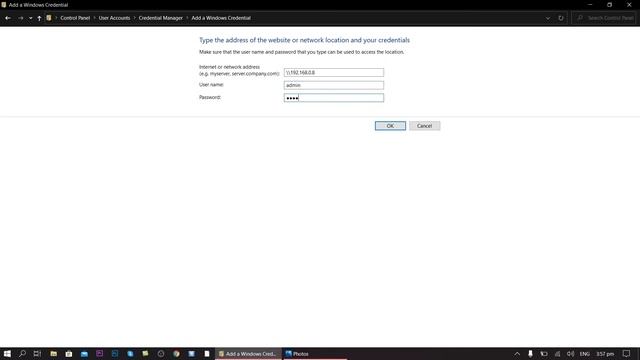This screenshot has width=640, height=360.
Task: Open Task View in the taskbar
Action: [x=37, y=353]
